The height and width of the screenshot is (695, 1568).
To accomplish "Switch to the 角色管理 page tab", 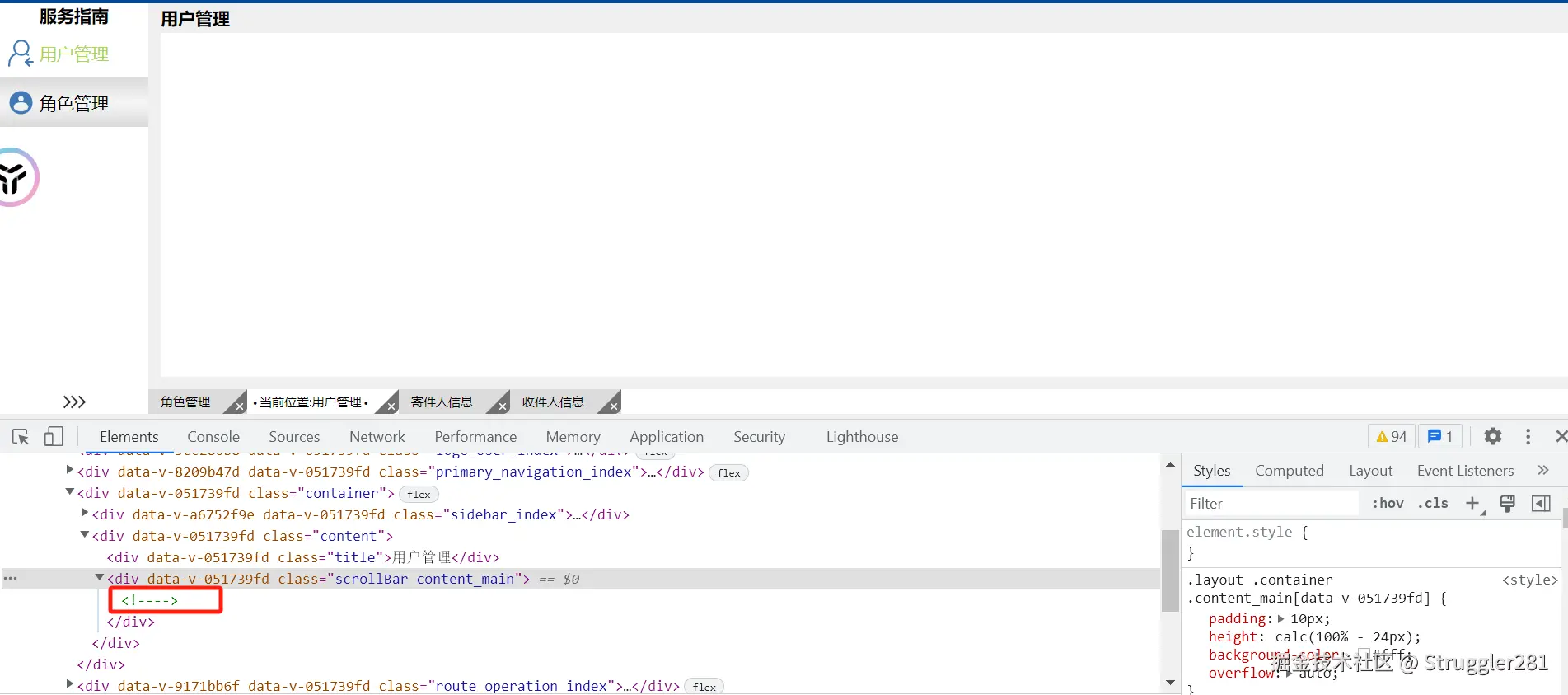I will point(185,402).
